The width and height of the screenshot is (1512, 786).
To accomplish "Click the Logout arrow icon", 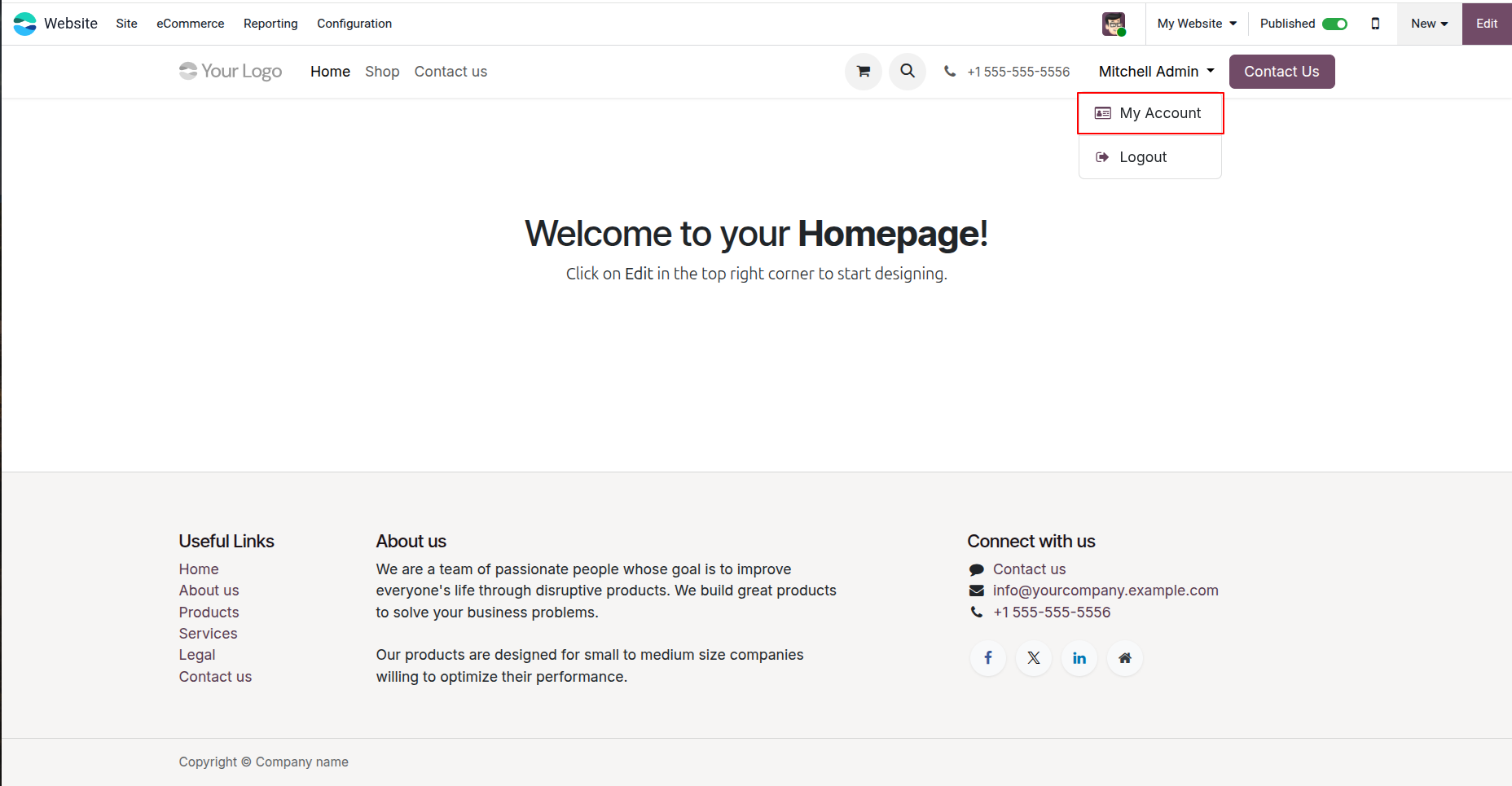I will [1102, 157].
